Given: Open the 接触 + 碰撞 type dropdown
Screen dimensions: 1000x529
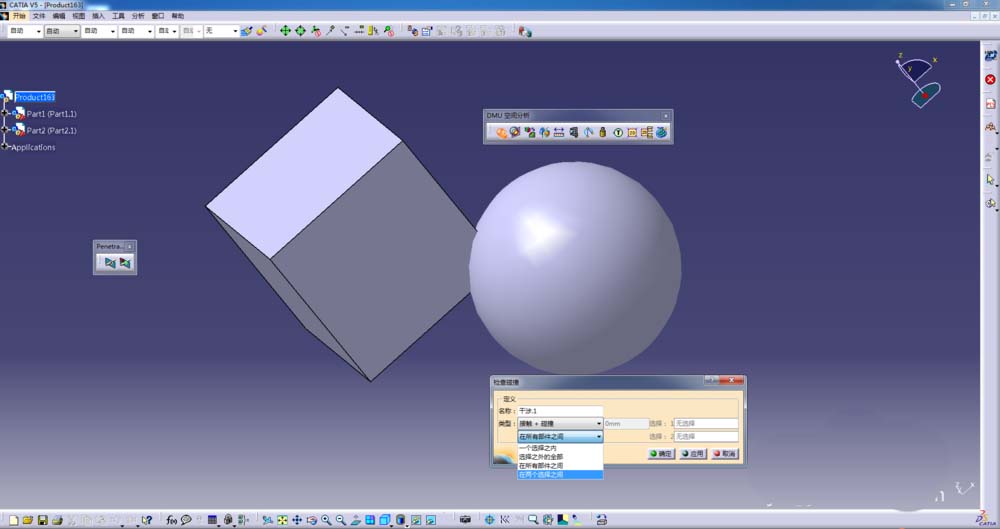Looking at the screenshot, I should [x=560, y=423].
